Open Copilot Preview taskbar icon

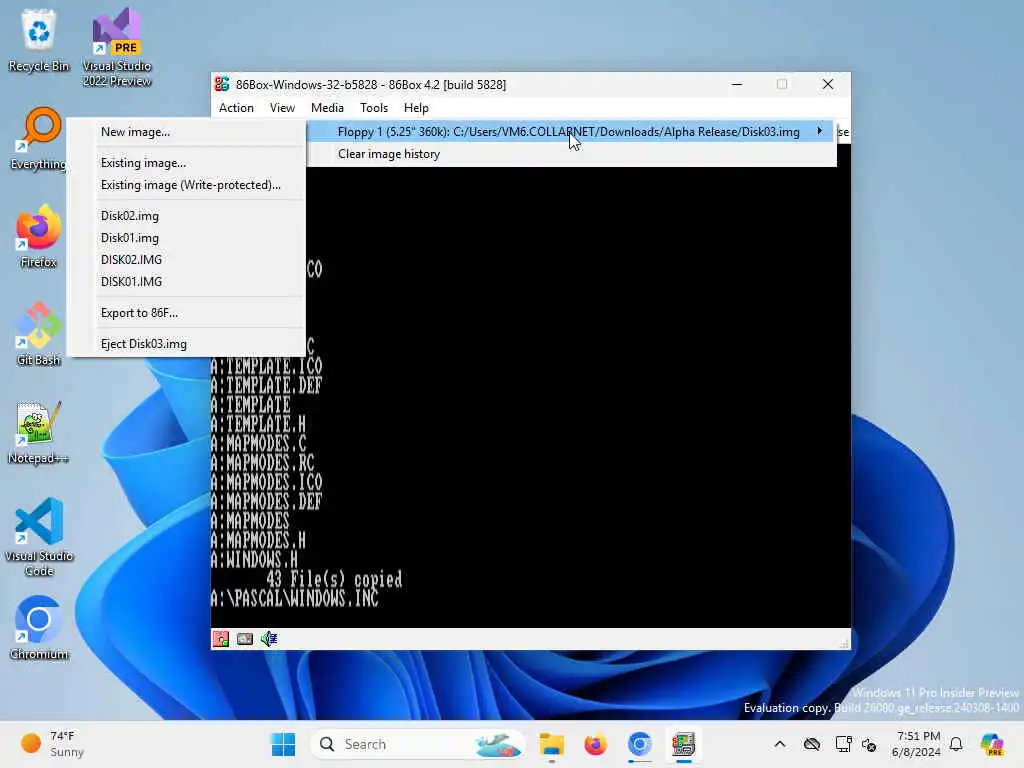pos(992,744)
